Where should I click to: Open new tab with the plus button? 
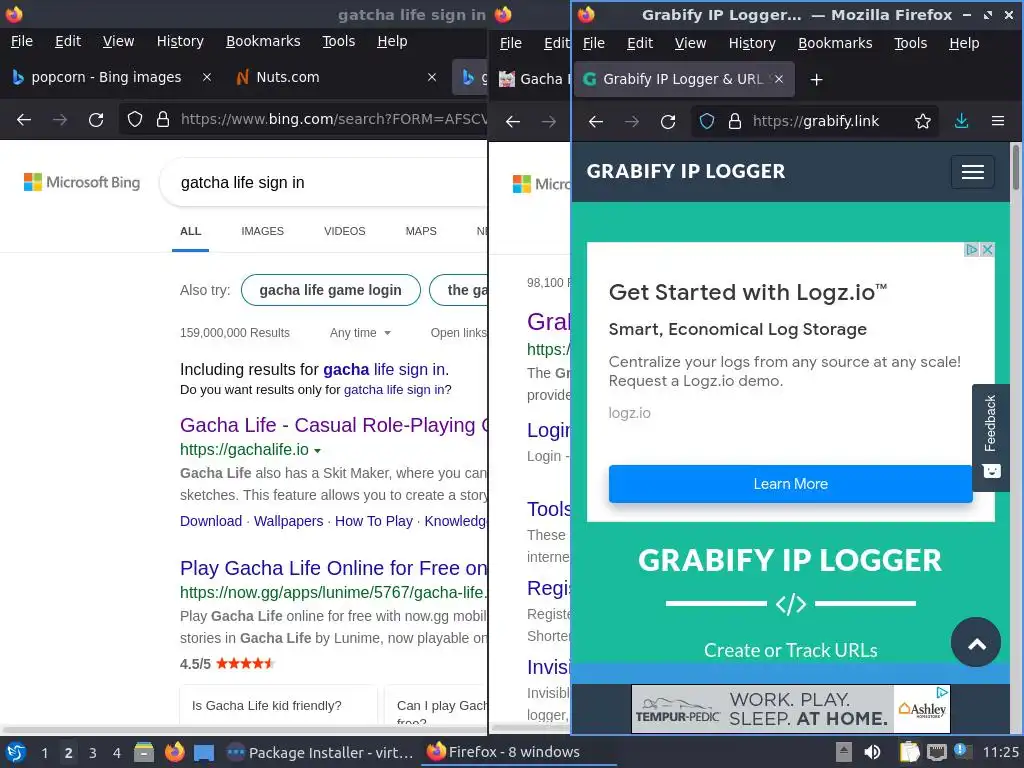coord(816,80)
